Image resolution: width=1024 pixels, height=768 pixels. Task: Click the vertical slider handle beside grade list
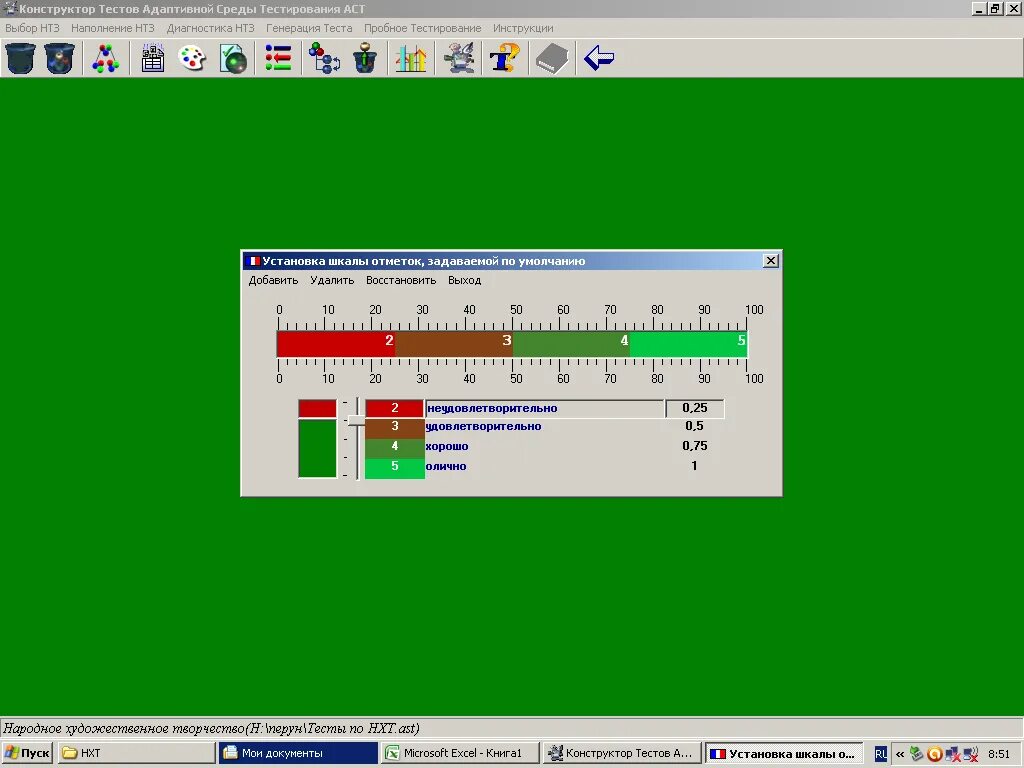pyautogui.click(x=357, y=421)
